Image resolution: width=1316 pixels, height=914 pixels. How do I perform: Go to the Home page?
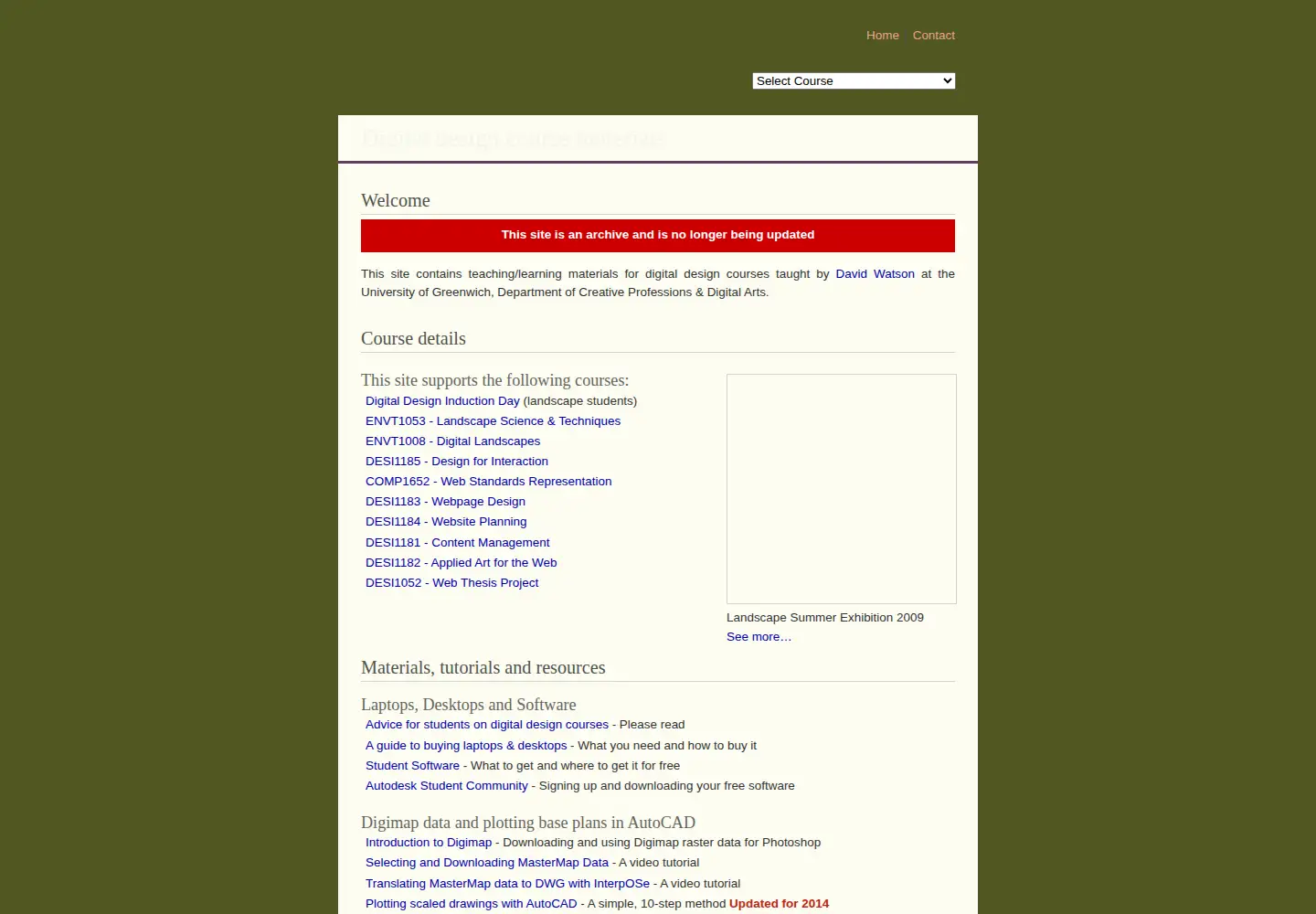[883, 36]
